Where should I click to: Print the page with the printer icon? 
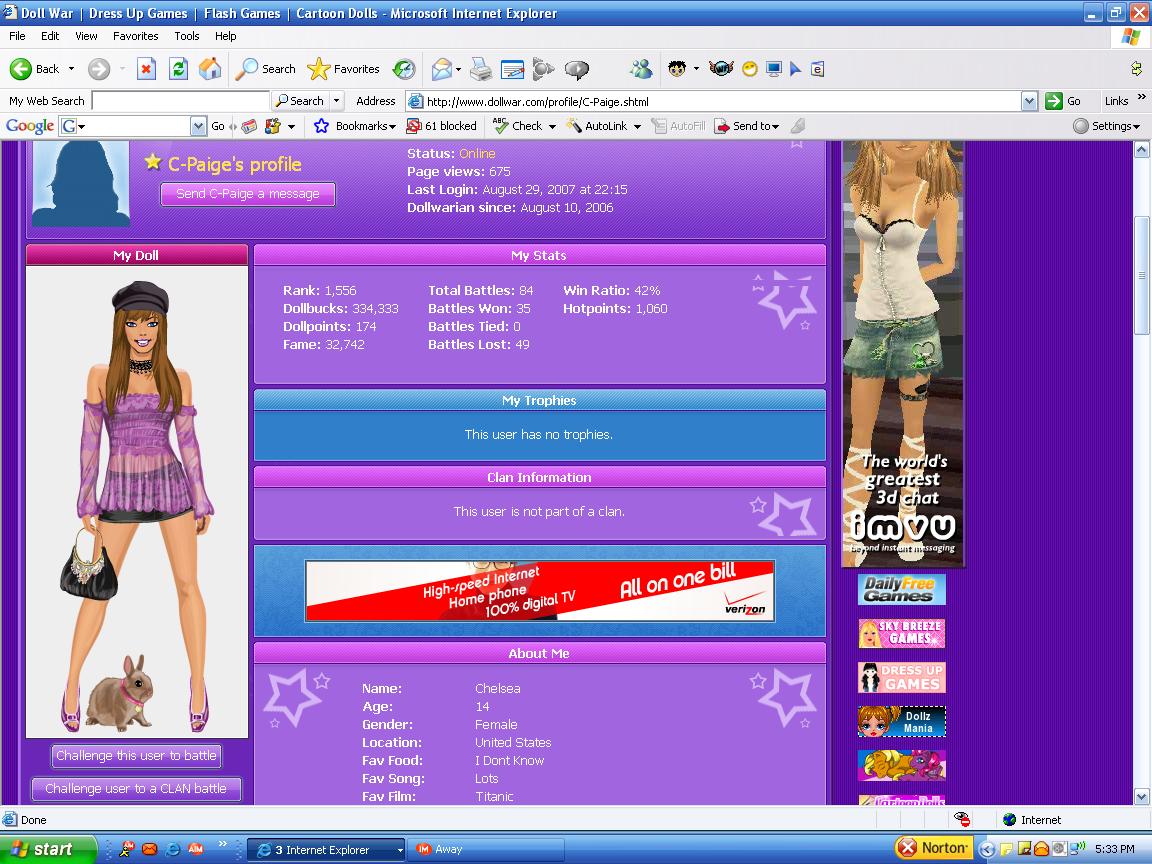[x=481, y=69]
